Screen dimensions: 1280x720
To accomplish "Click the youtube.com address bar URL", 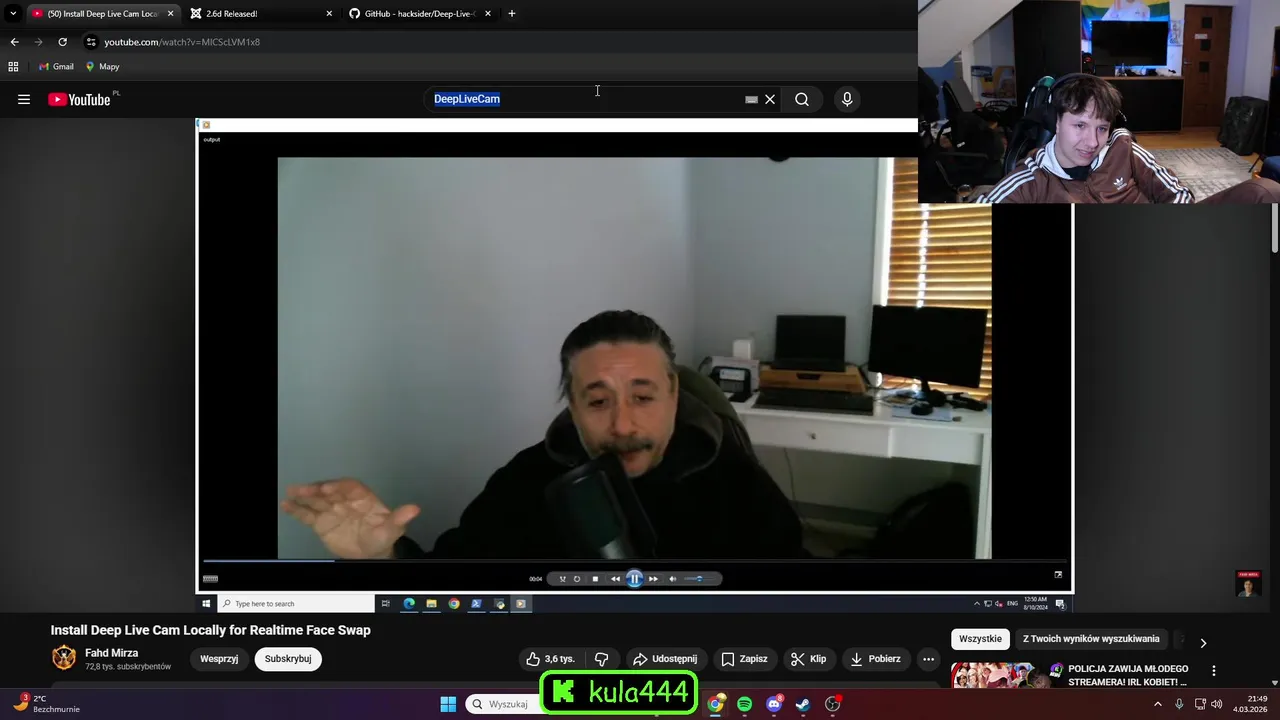I will pyautogui.click(x=182, y=42).
